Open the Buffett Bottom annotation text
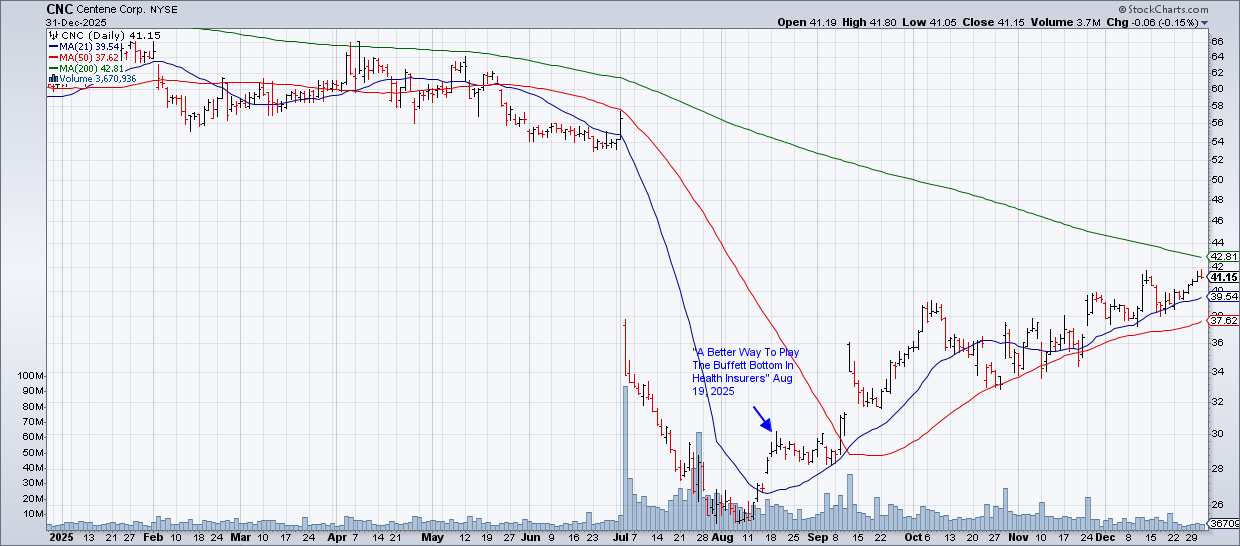This screenshot has width=1240, height=546. [x=745, y=372]
